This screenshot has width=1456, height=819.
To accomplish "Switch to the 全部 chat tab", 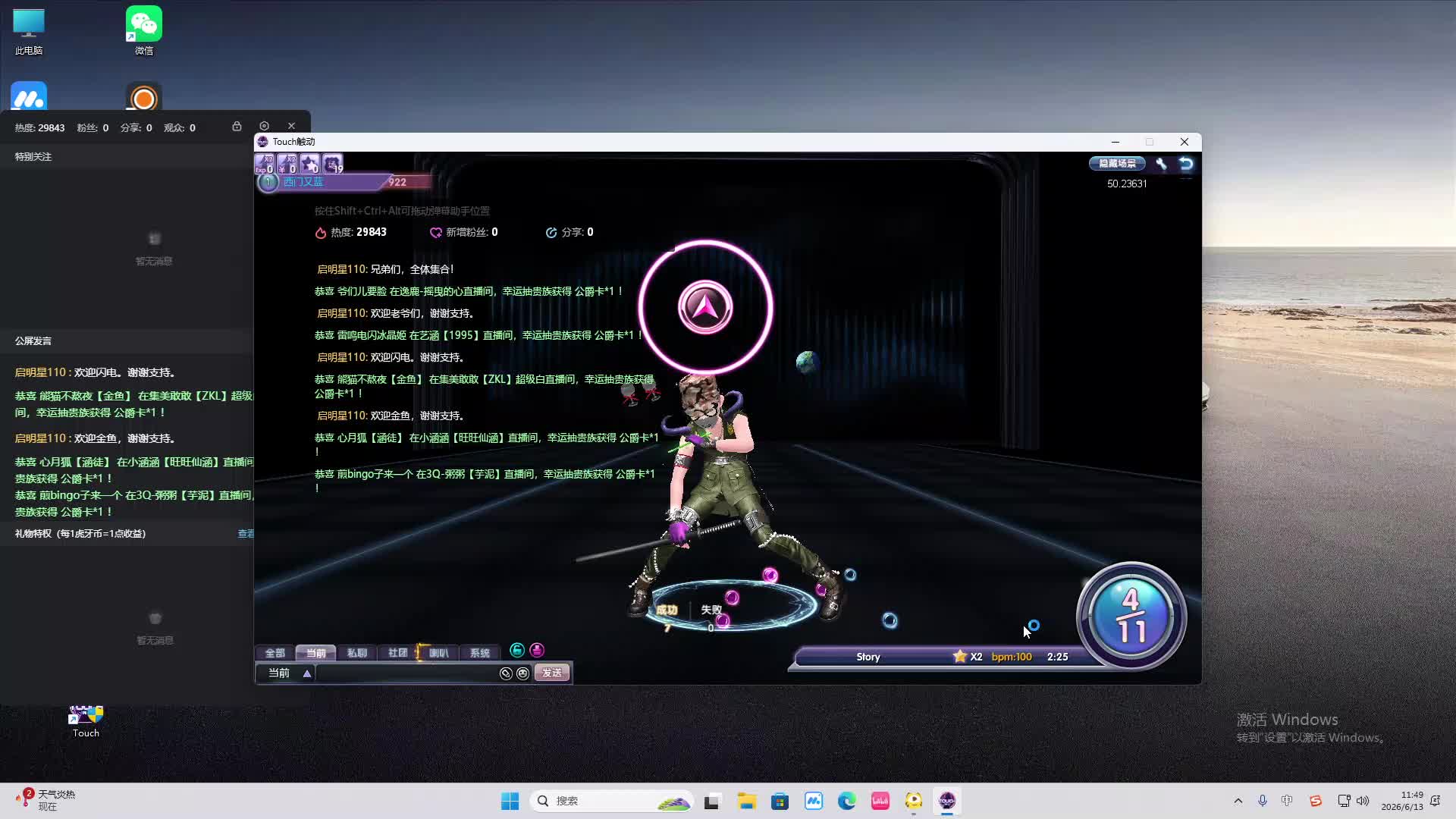I will pyautogui.click(x=275, y=653).
